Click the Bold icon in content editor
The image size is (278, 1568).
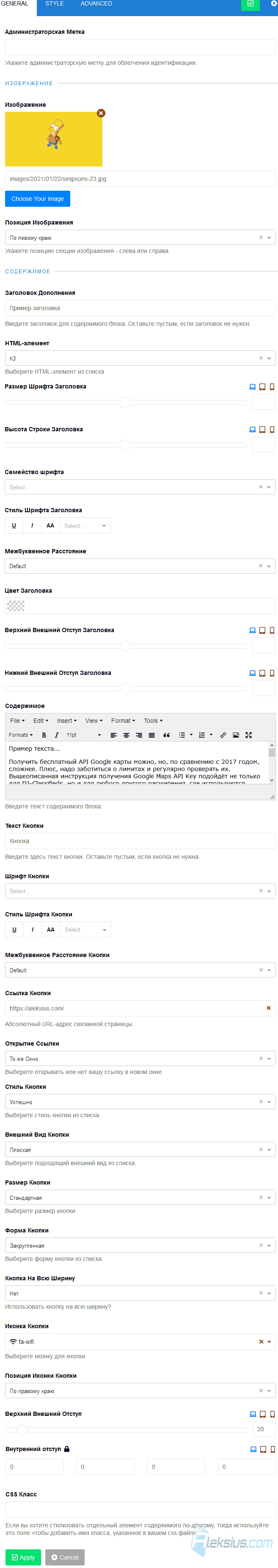point(44,735)
